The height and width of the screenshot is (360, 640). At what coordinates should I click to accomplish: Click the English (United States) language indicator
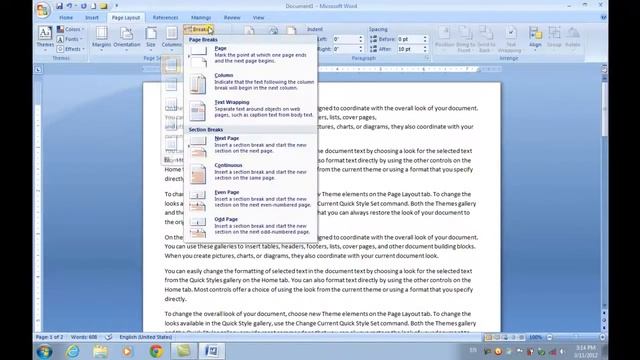(146, 338)
